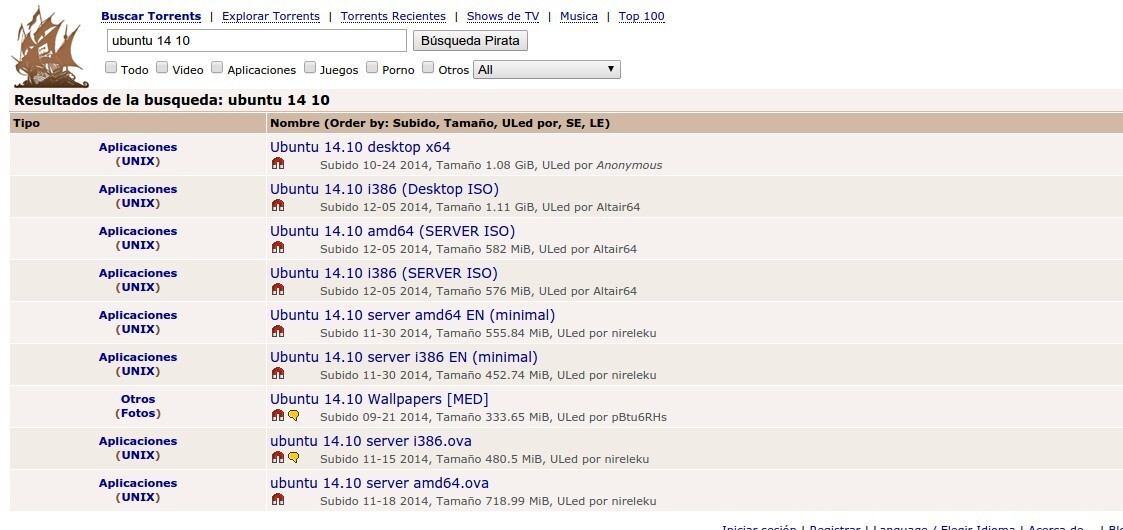
Task: Click Fotos subcategory in Wallpapers row
Action: [x=138, y=413]
